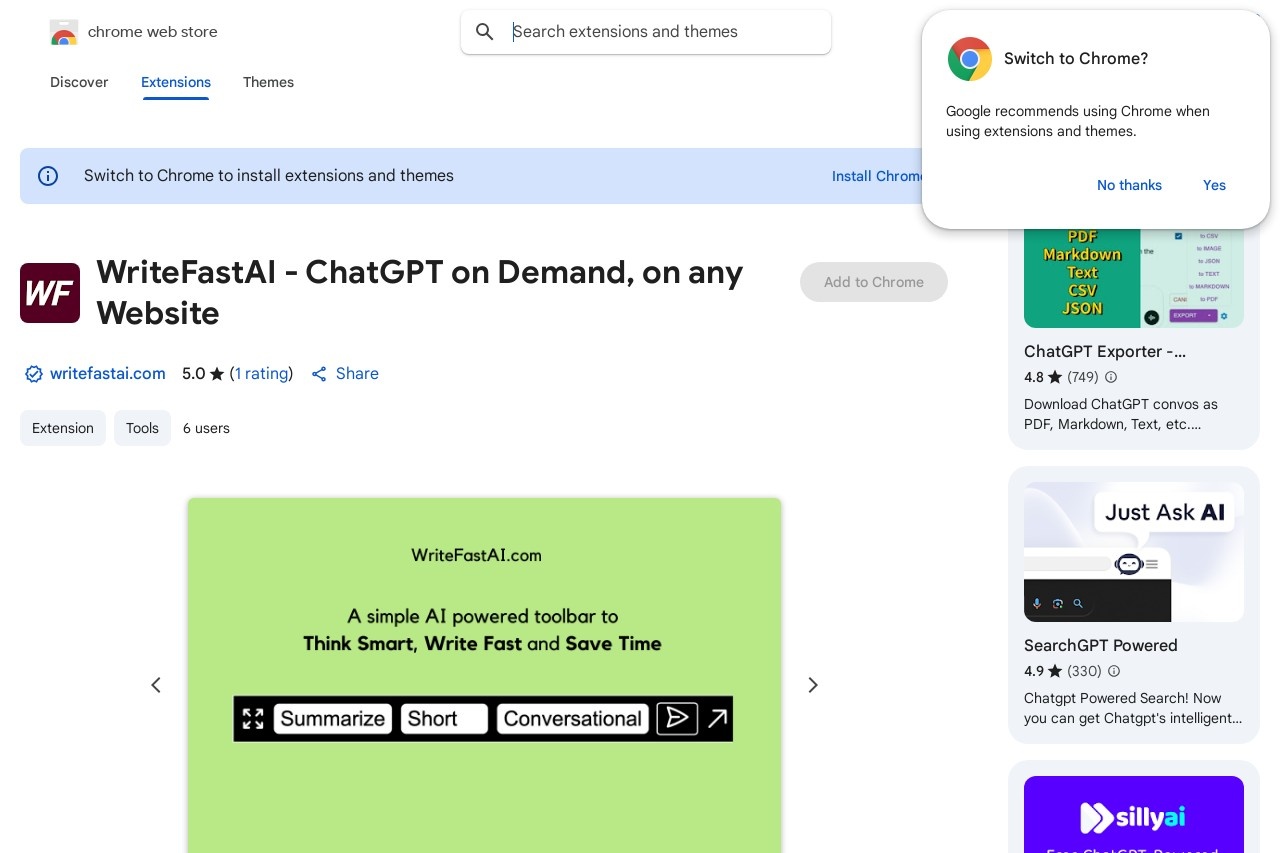The image size is (1280, 853).
Task: Open the ChatGPT Exporter title link
Action: [x=1105, y=352]
